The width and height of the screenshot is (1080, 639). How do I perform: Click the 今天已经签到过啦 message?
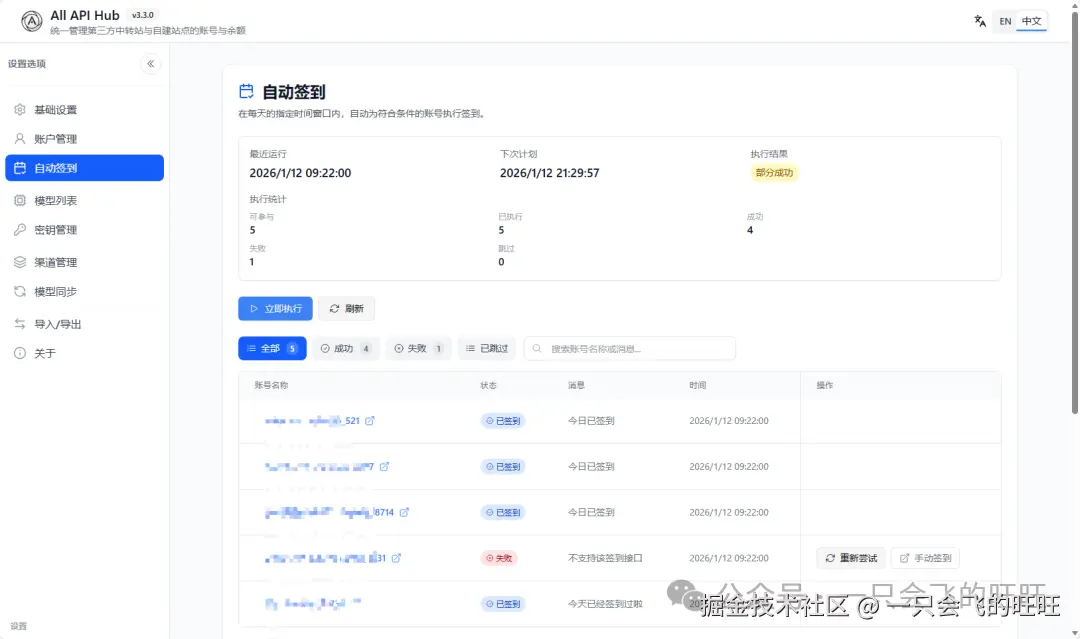click(605, 604)
